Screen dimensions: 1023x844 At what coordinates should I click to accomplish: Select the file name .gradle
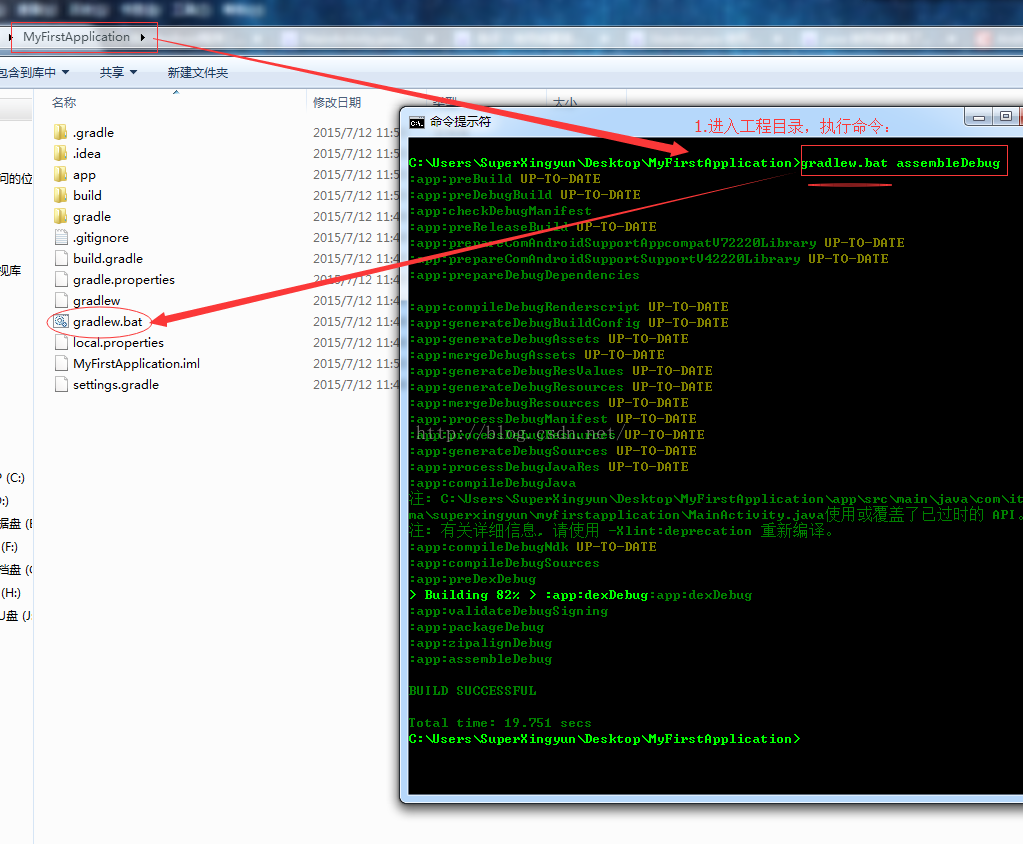click(x=93, y=132)
